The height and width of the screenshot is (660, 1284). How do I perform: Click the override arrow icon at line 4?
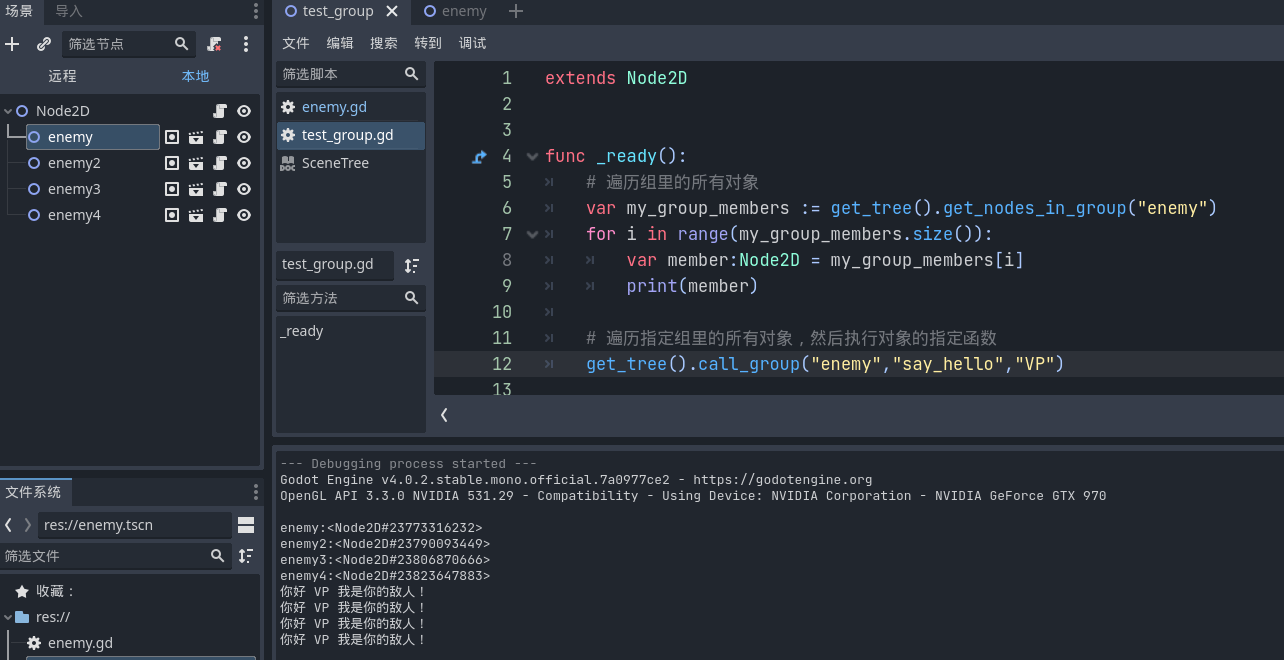pos(479,156)
